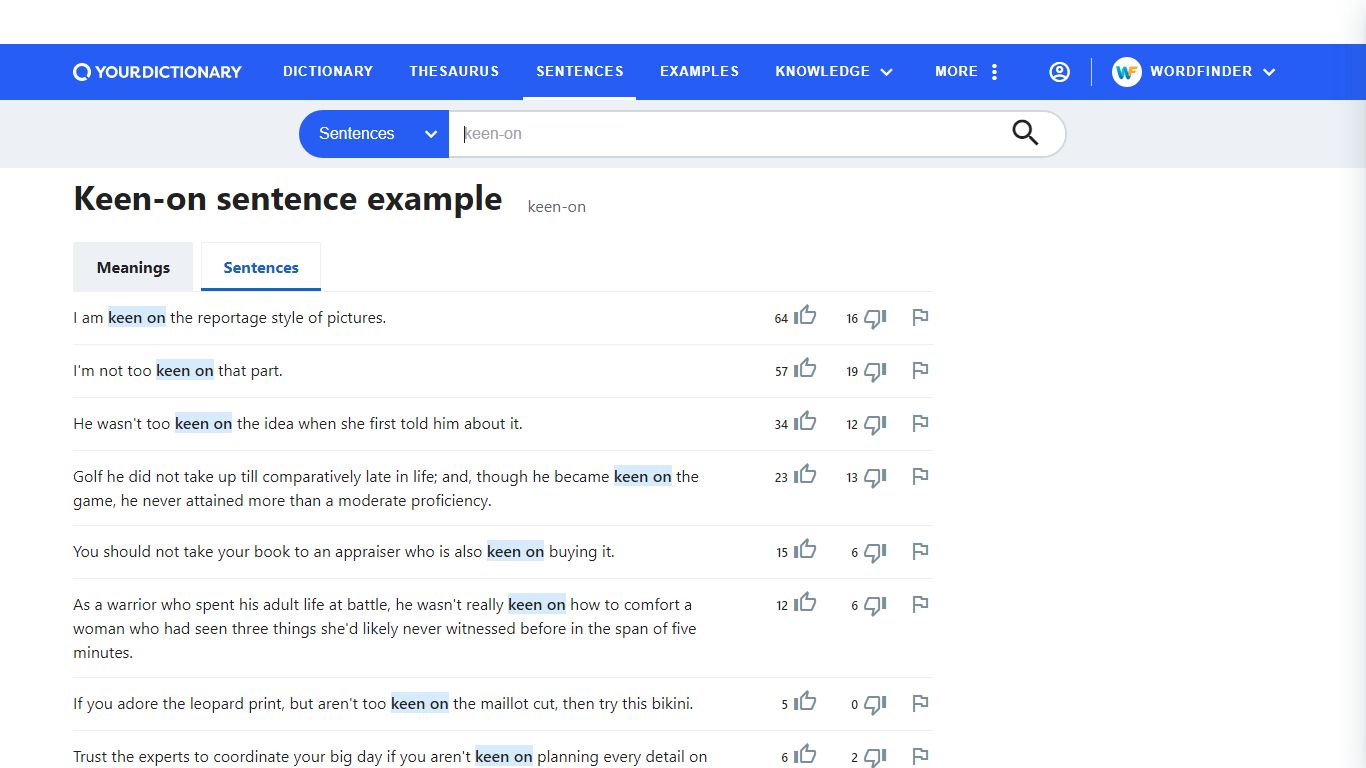Click the YourDictionary logo
Screen dimensions: 1366x768
coord(158,72)
